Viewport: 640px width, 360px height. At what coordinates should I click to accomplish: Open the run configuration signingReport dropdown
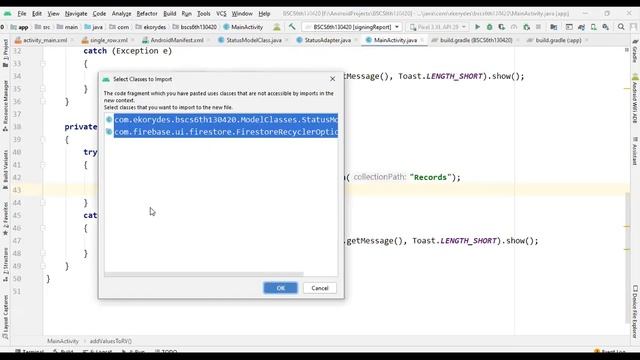pyautogui.click(x=352, y=27)
